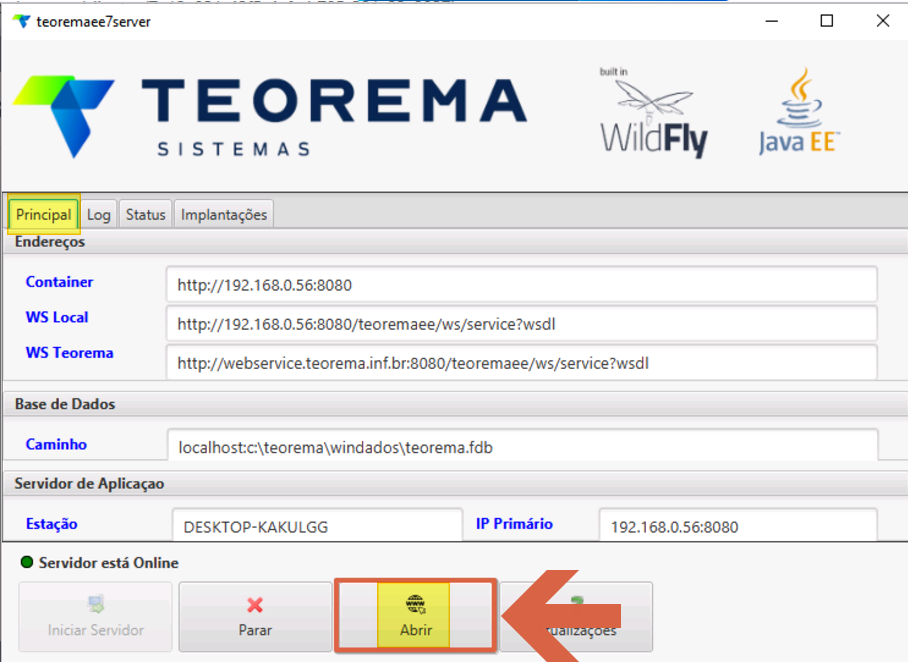Image resolution: width=908 pixels, height=662 pixels.
Task: Click the IP Primário field
Action: click(738, 525)
